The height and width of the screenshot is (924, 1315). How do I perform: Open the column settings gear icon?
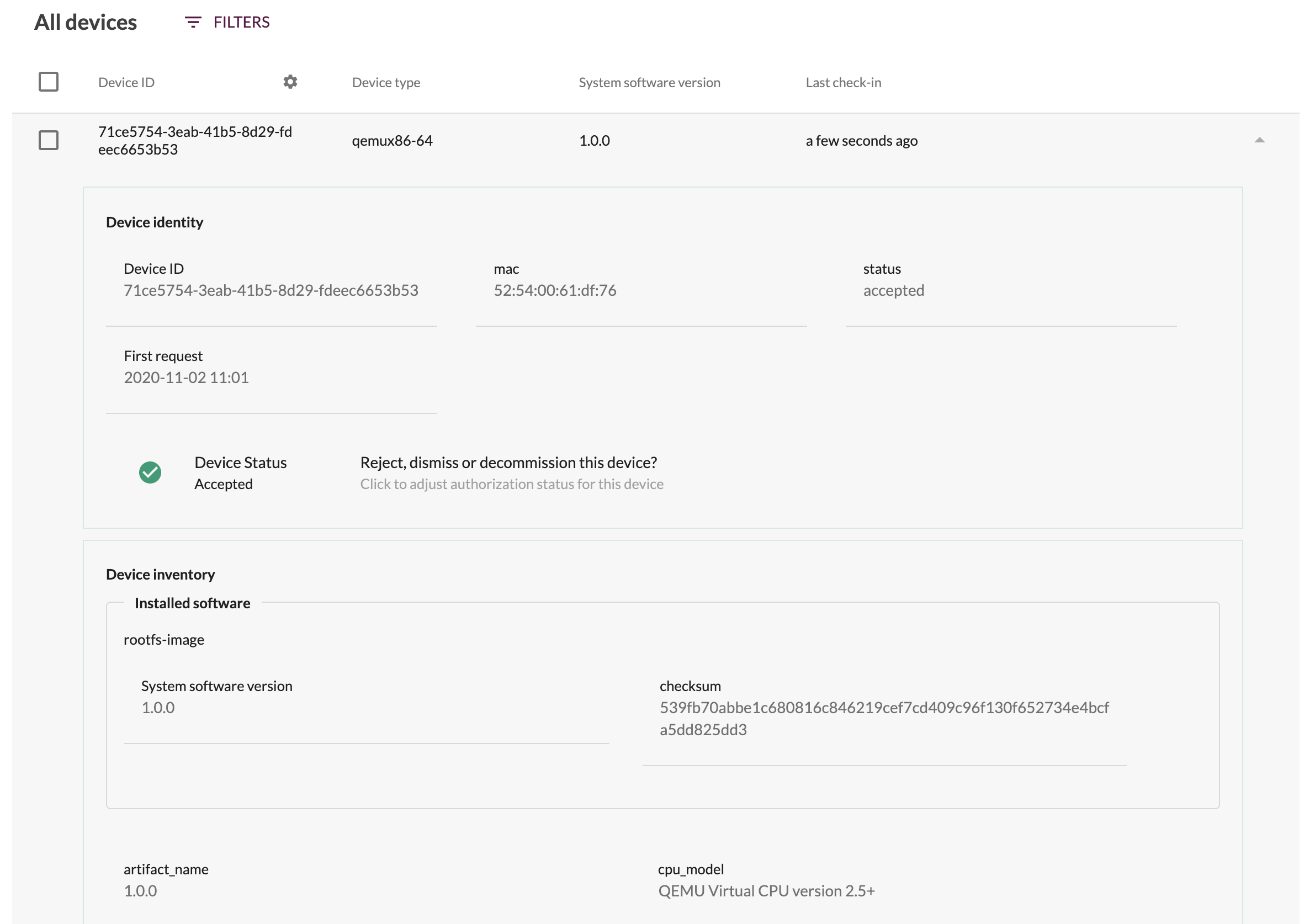[x=290, y=82]
